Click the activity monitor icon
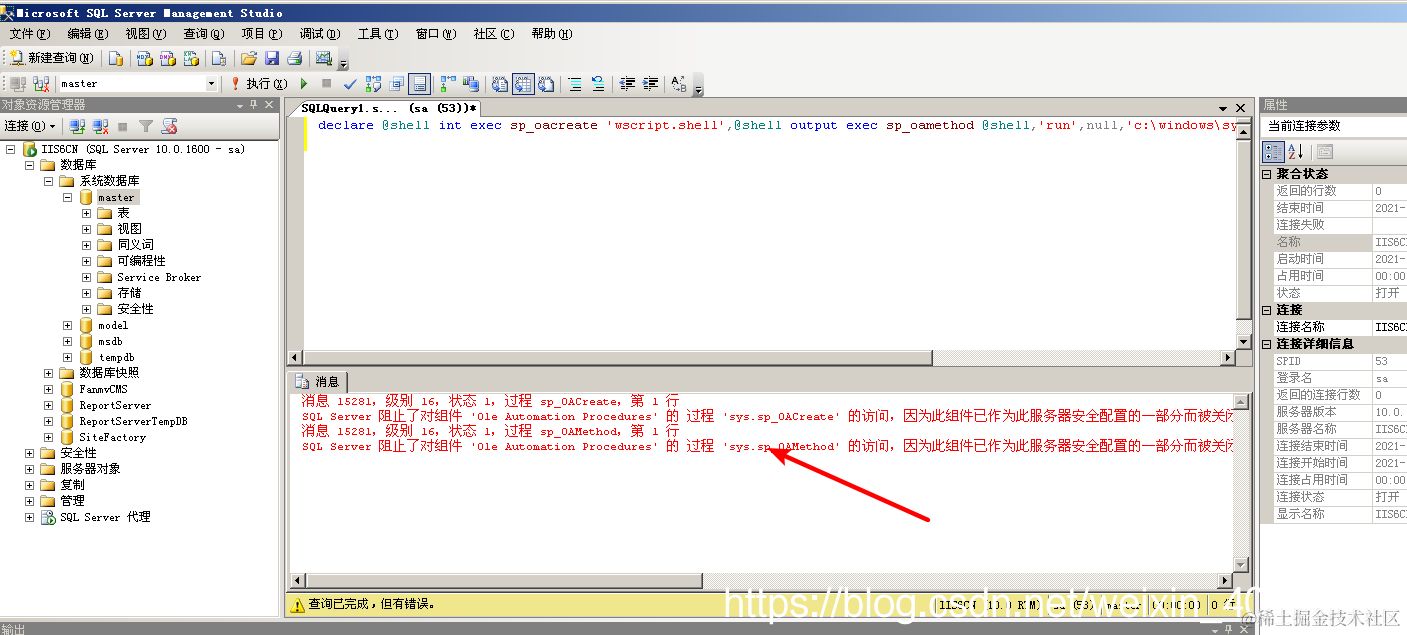Screen dimensions: 1407x635 [324, 58]
